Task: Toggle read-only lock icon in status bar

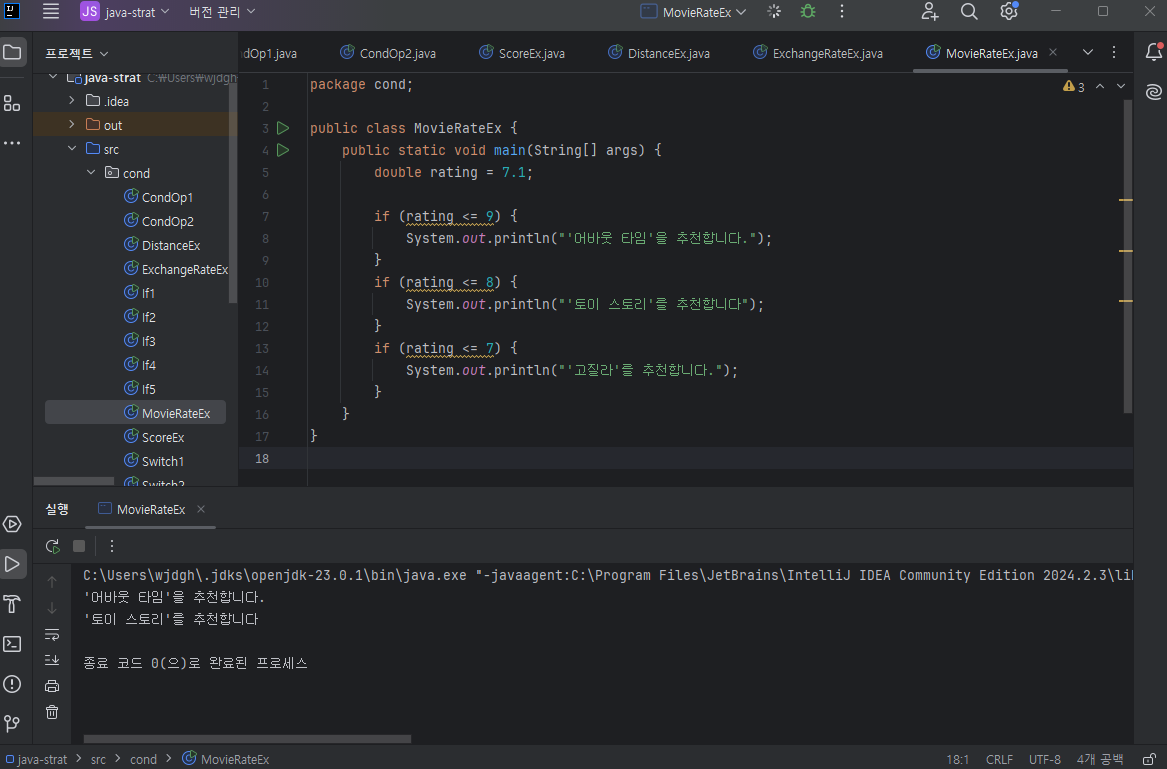Action: 1150,759
